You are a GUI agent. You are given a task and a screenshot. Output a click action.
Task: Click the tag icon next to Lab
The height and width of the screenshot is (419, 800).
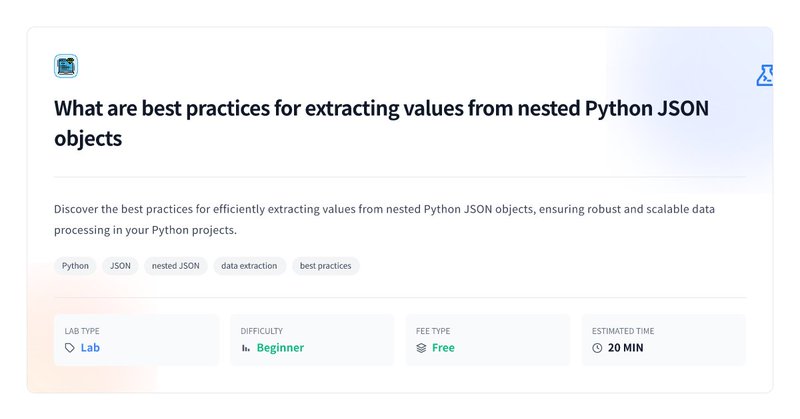70,348
